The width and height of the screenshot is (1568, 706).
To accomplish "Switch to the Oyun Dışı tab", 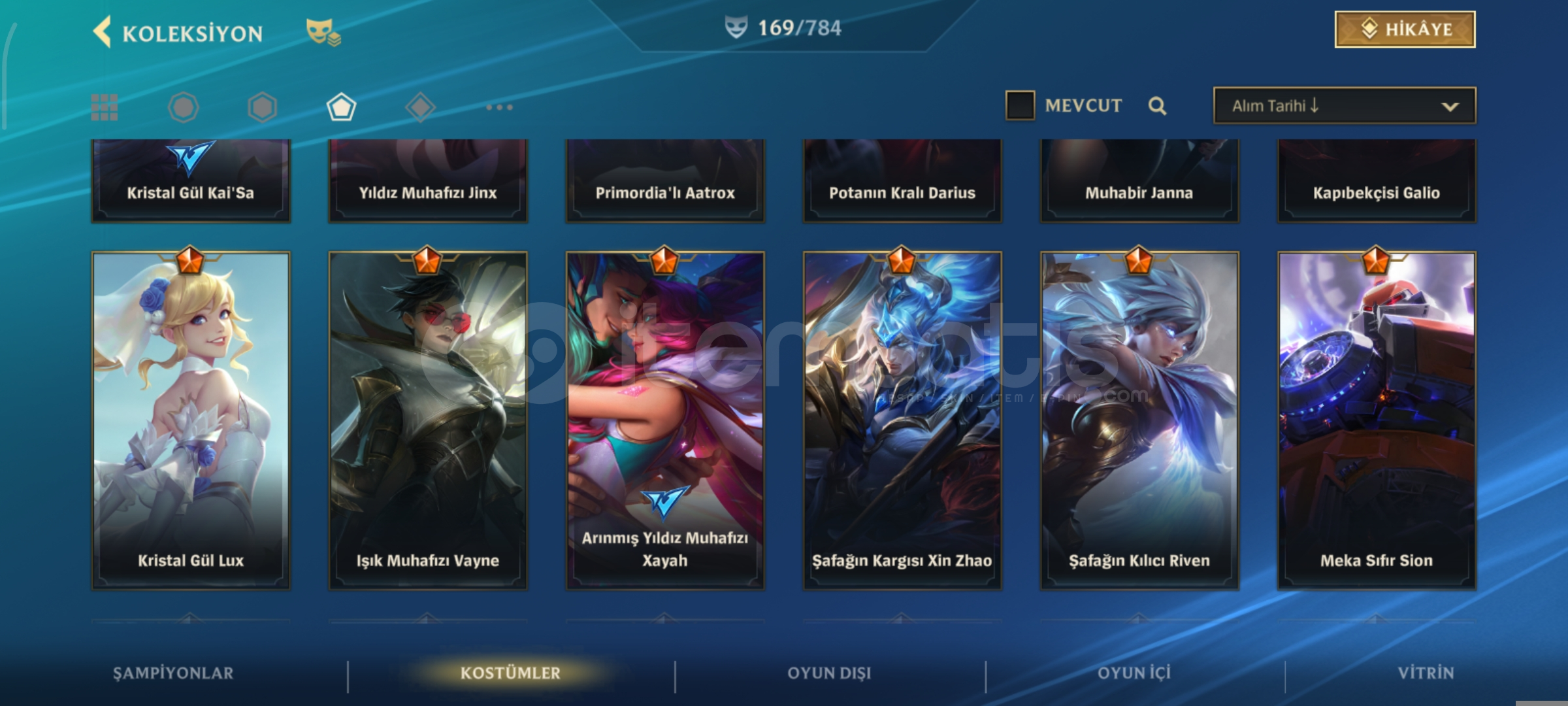I will pyautogui.click(x=829, y=673).
